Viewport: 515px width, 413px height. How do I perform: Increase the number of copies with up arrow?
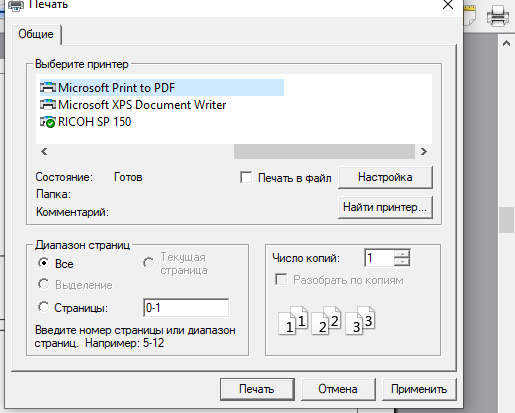(x=402, y=254)
